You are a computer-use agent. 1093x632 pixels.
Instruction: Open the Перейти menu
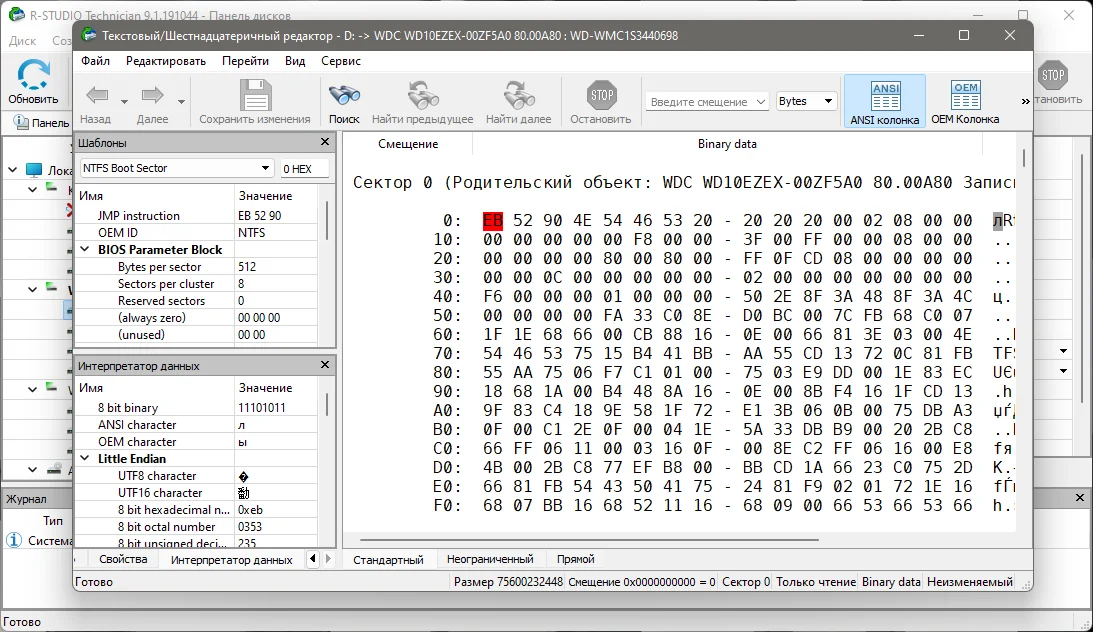(x=245, y=61)
